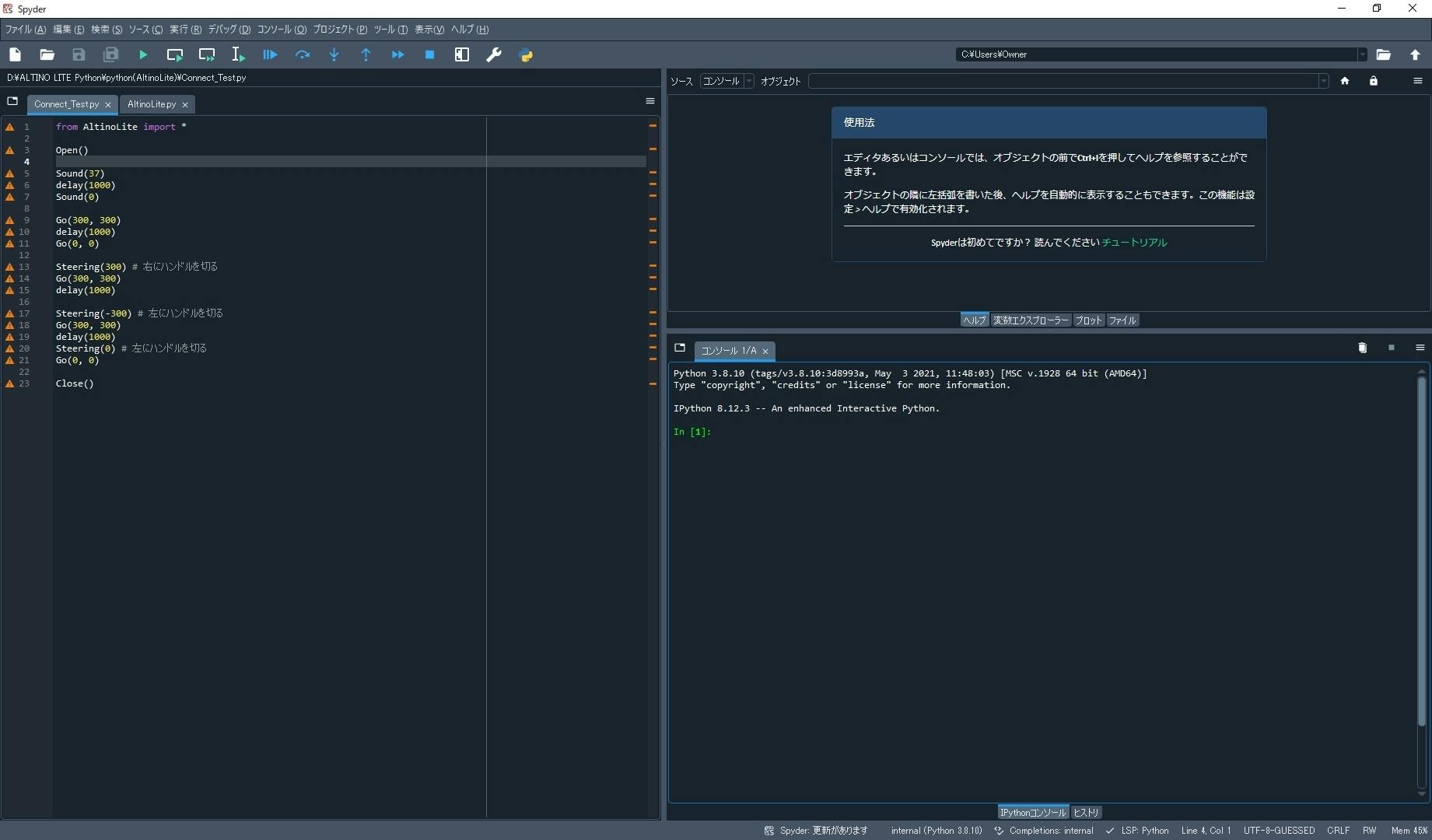The image size is (1432, 840).
Task: Open the editor pane options hamburger menu
Action: 650,101
